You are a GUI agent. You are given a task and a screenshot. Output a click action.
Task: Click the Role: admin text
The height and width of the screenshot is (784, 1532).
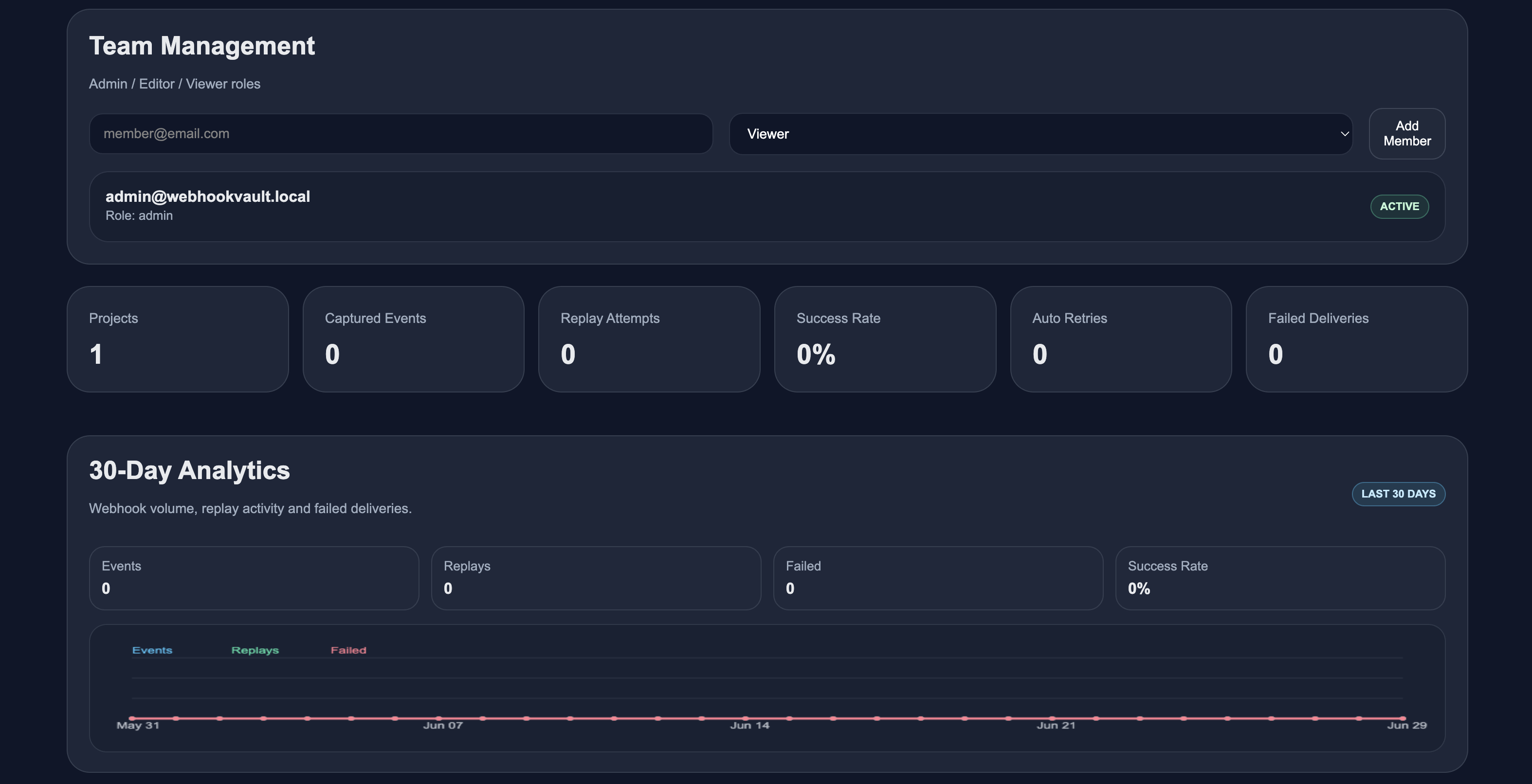click(x=139, y=216)
